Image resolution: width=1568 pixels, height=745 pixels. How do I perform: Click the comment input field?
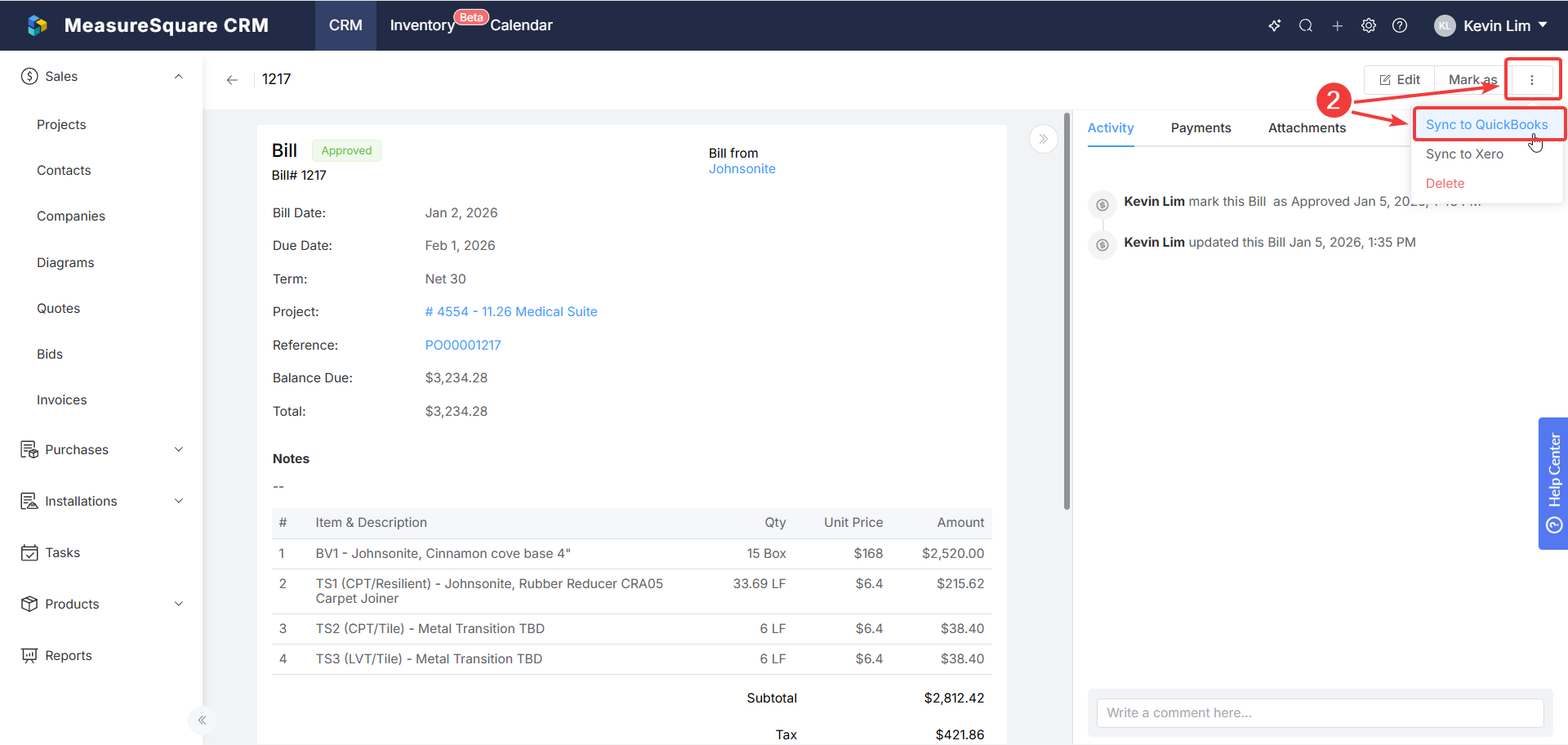(x=1320, y=712)
